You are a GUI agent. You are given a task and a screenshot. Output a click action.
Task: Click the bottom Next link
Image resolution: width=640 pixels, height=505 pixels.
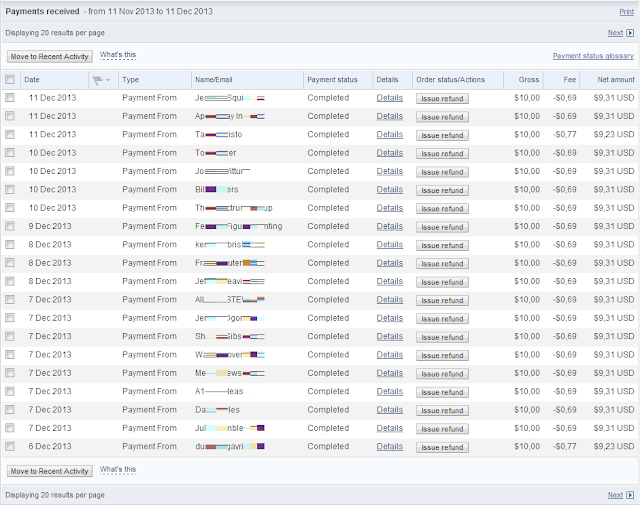(x=615, y=495)
